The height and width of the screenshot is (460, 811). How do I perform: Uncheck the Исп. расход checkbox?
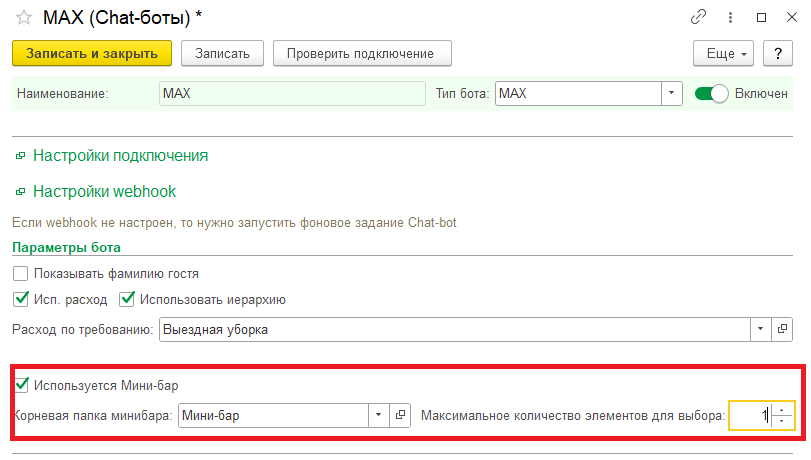click(x=21, y=299)
